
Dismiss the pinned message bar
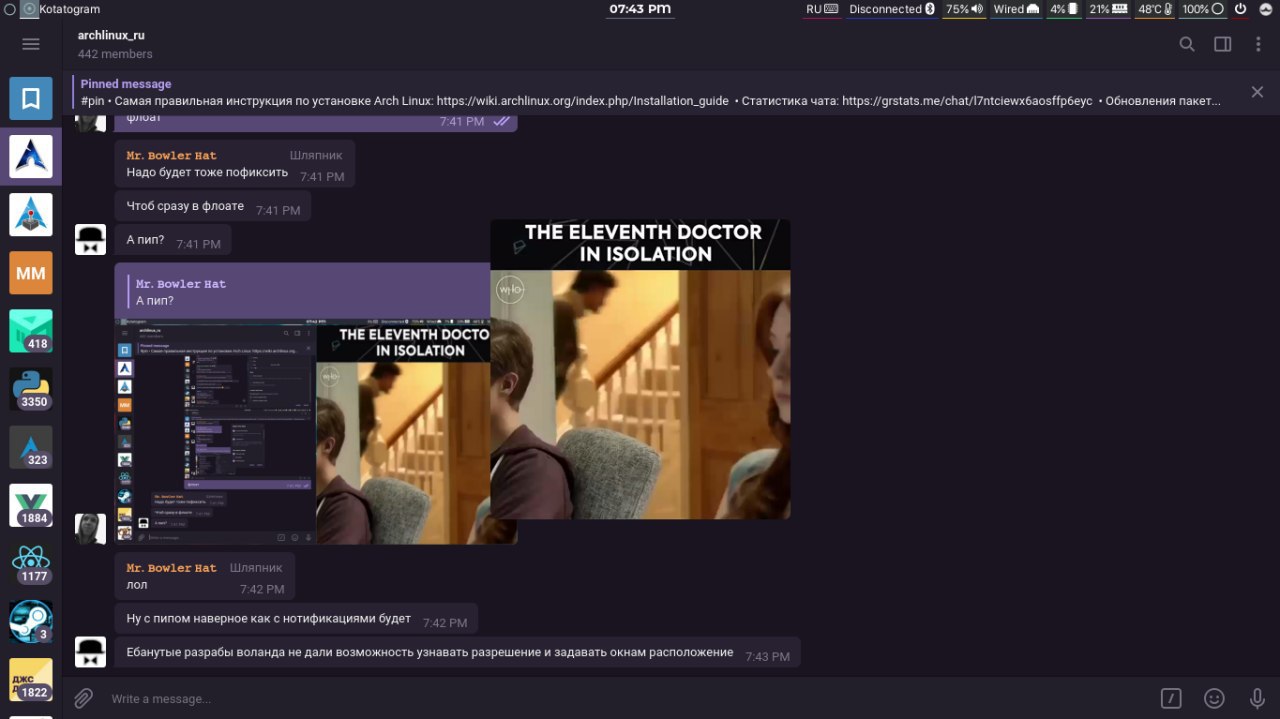[x=1257, y=92]
